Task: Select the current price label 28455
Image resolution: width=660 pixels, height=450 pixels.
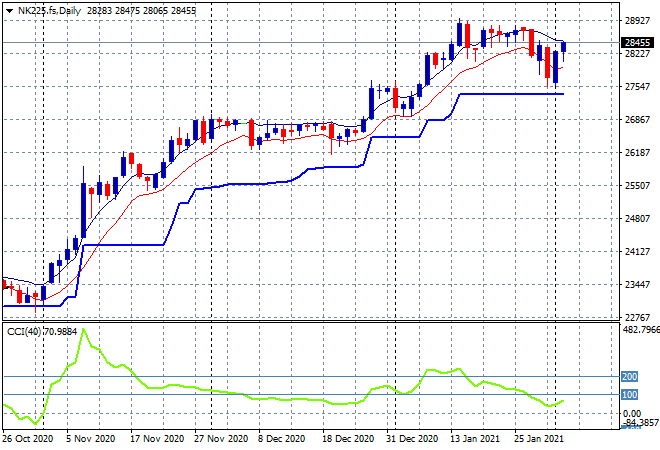Action: [637, 43]
